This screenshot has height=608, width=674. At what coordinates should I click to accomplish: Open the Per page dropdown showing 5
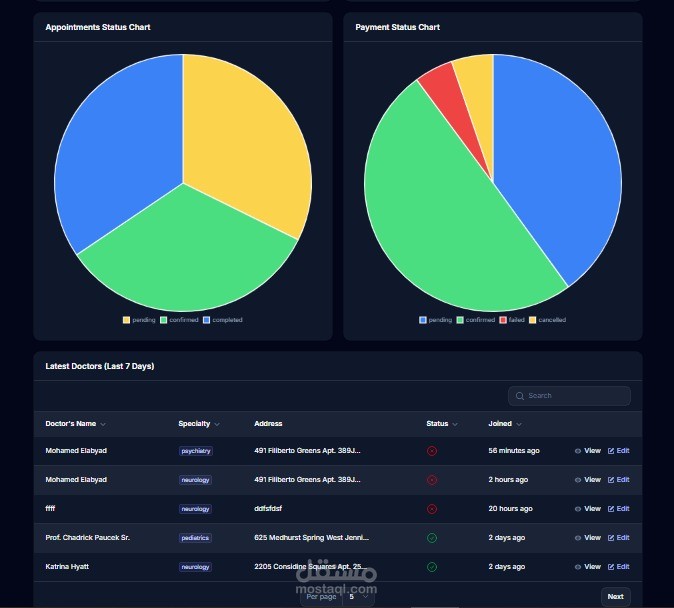(x=358, y=597)
